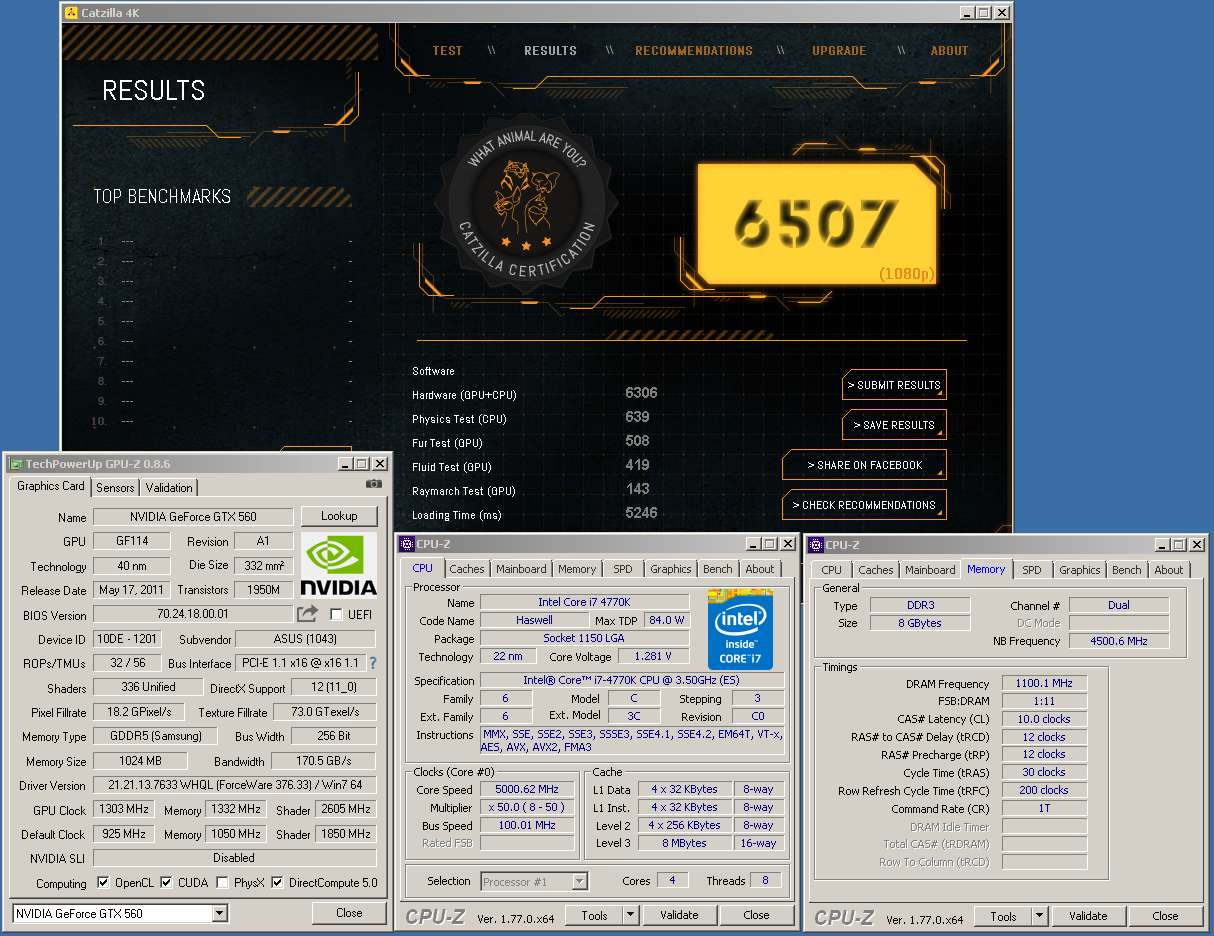Switch to Mainboard tab in CPU-Z CPU window
Image resolution: width=1214 pixels, height=936 pixels.
coord(522,569)
